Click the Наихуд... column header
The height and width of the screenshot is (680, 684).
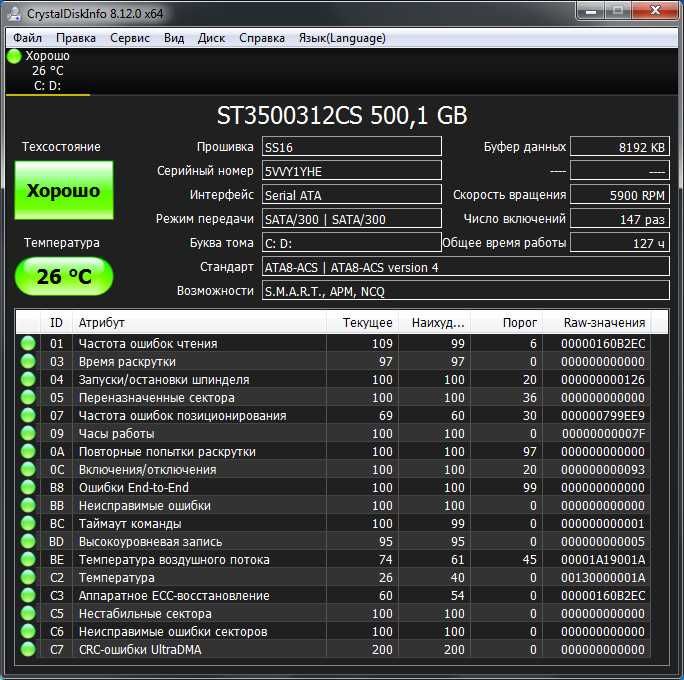pyautogui.click(x=434, y=322)
